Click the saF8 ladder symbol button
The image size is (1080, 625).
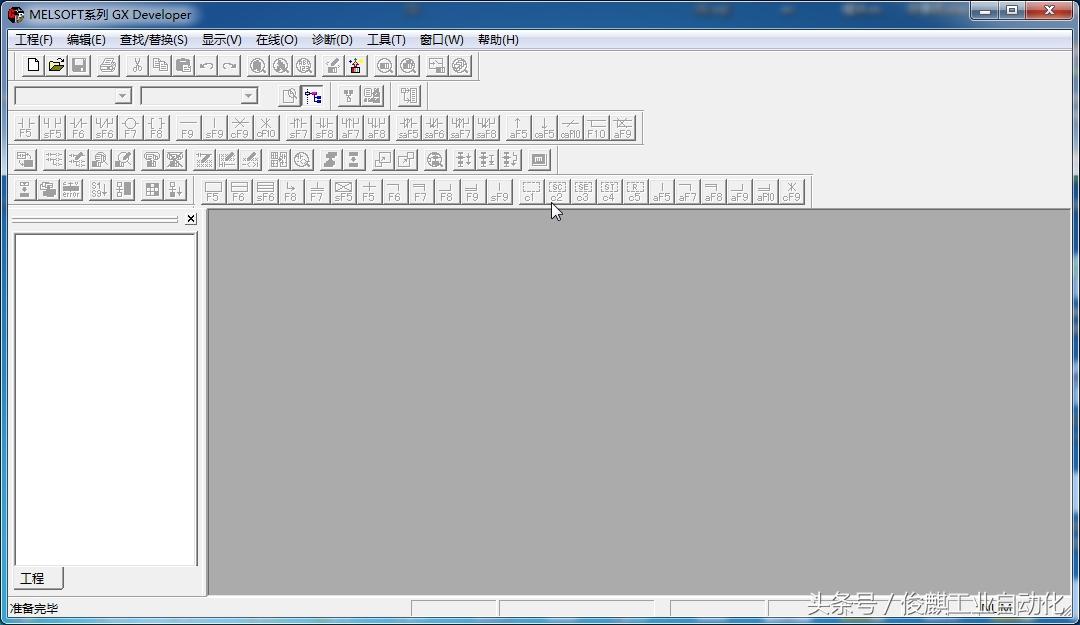point(486,127)
